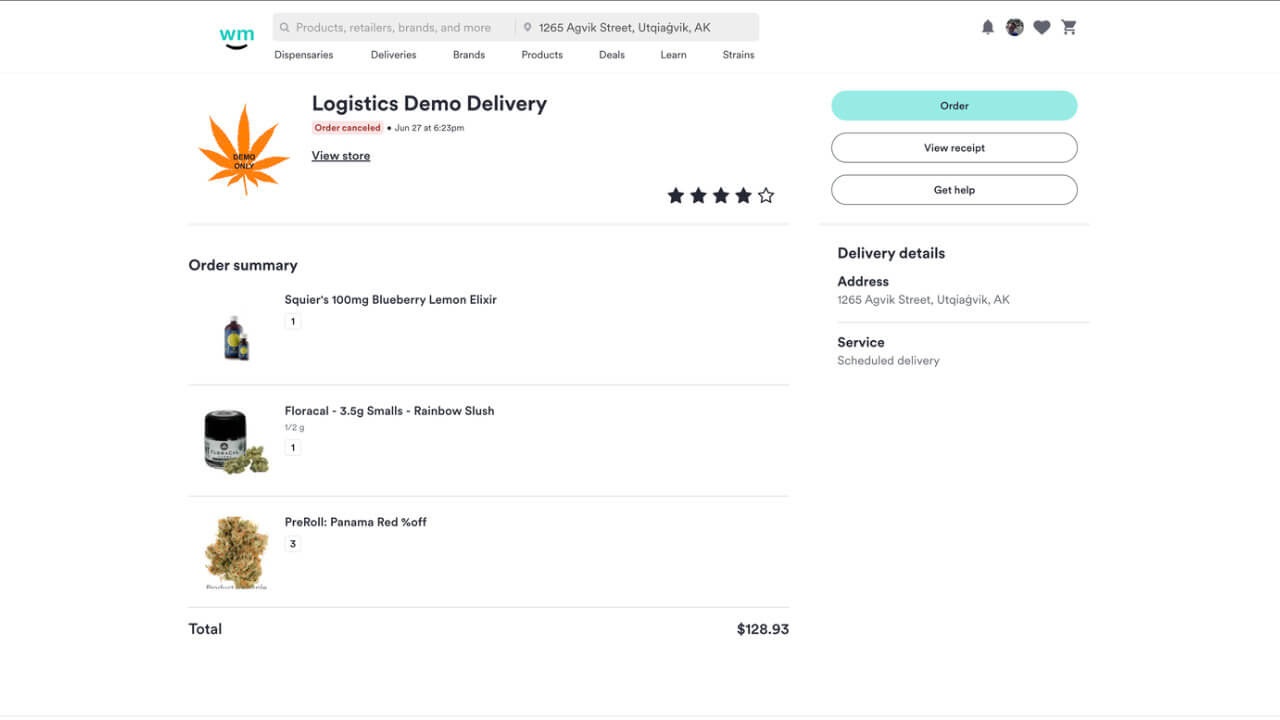This screenshot has width=1280, height=720.
Task: Select the fourth rating star
Action: pos(743,195)
